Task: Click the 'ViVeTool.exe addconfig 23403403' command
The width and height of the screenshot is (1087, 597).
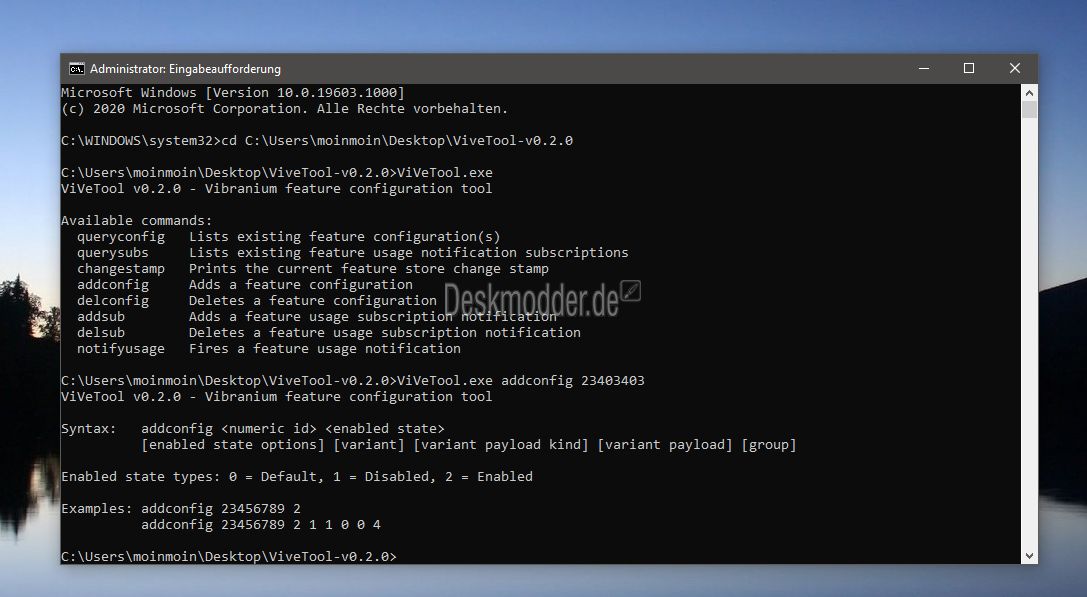Action: pyautogui.click(x=521, y=381)
